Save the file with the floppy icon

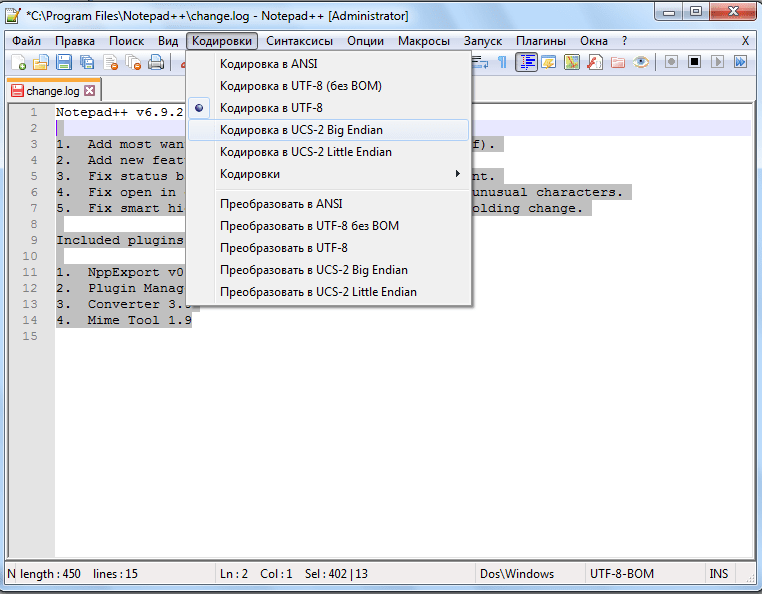(x=64, y=62)
